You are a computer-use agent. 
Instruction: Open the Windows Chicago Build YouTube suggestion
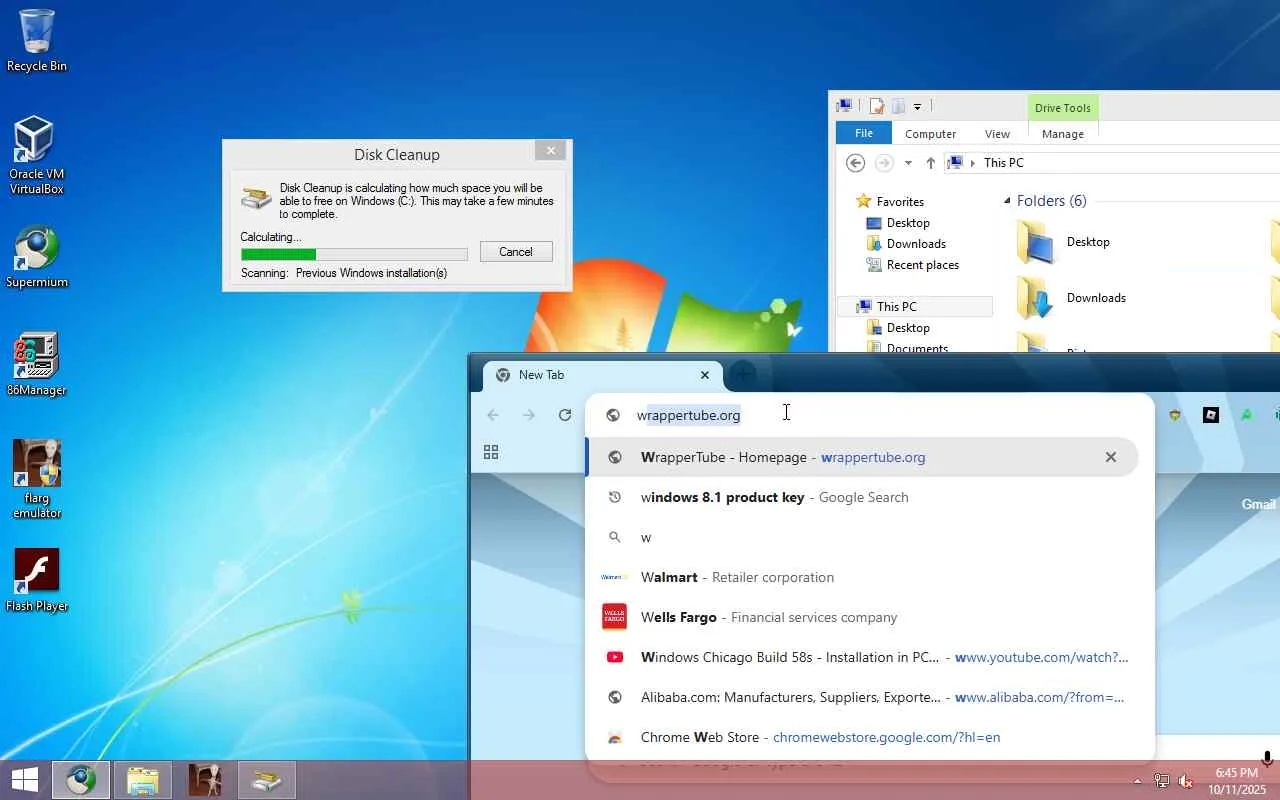[862, 657]
